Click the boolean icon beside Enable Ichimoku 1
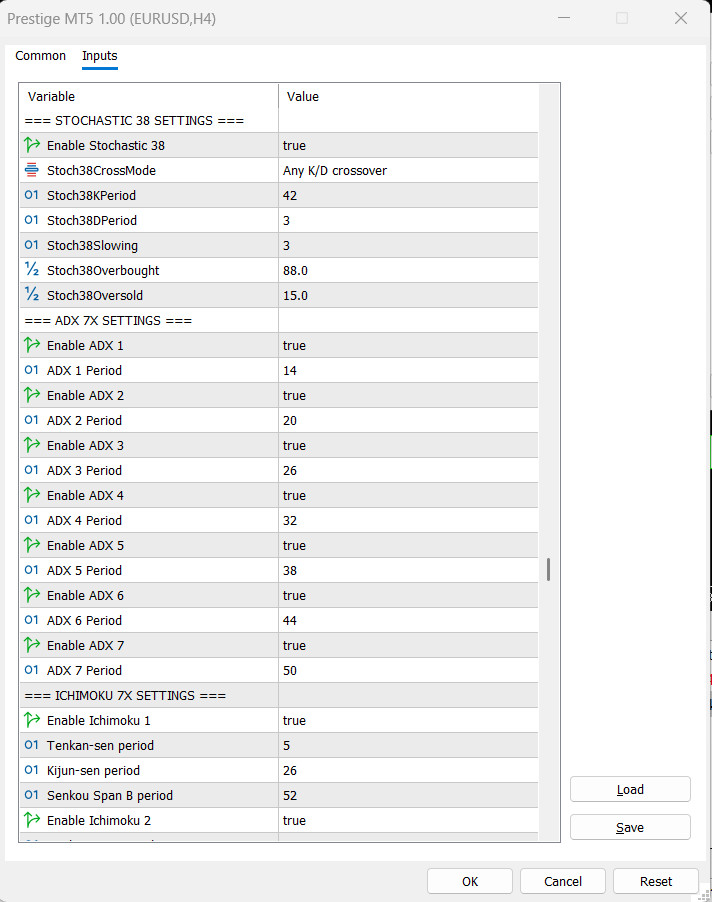 (x=32, y=720)
